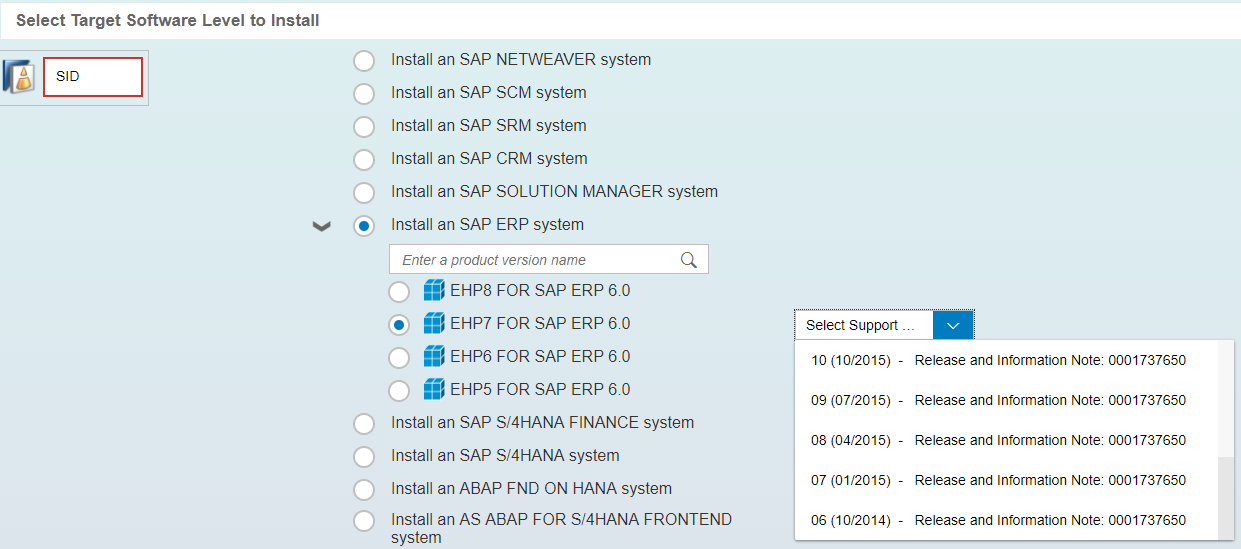The width and height of the screenshot is (1241, 549).
Task: Select Install an SAP SCM system radio
Action: tap(364, 94)
